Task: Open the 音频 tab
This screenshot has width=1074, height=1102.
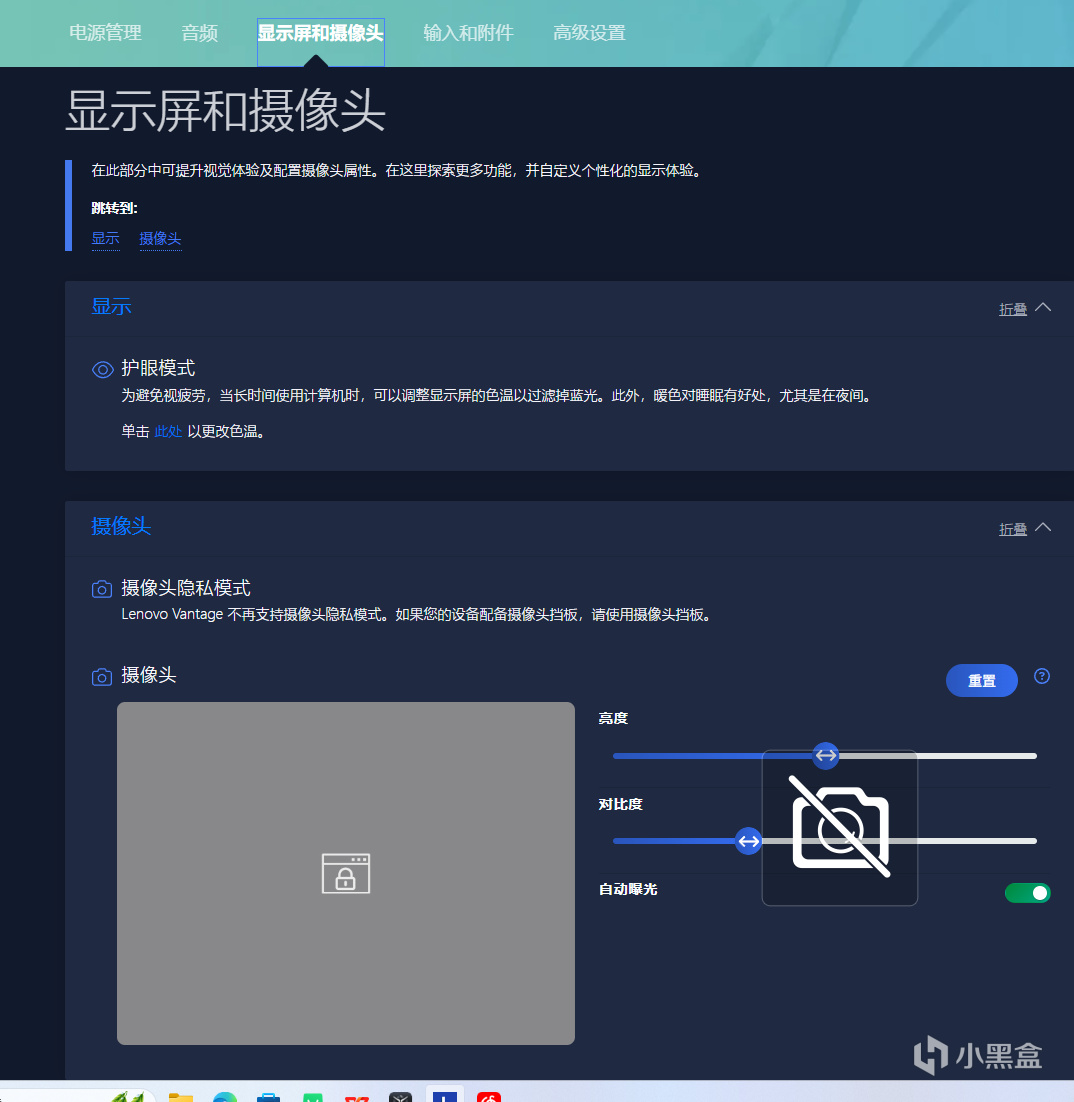Action: click(200, 33)
